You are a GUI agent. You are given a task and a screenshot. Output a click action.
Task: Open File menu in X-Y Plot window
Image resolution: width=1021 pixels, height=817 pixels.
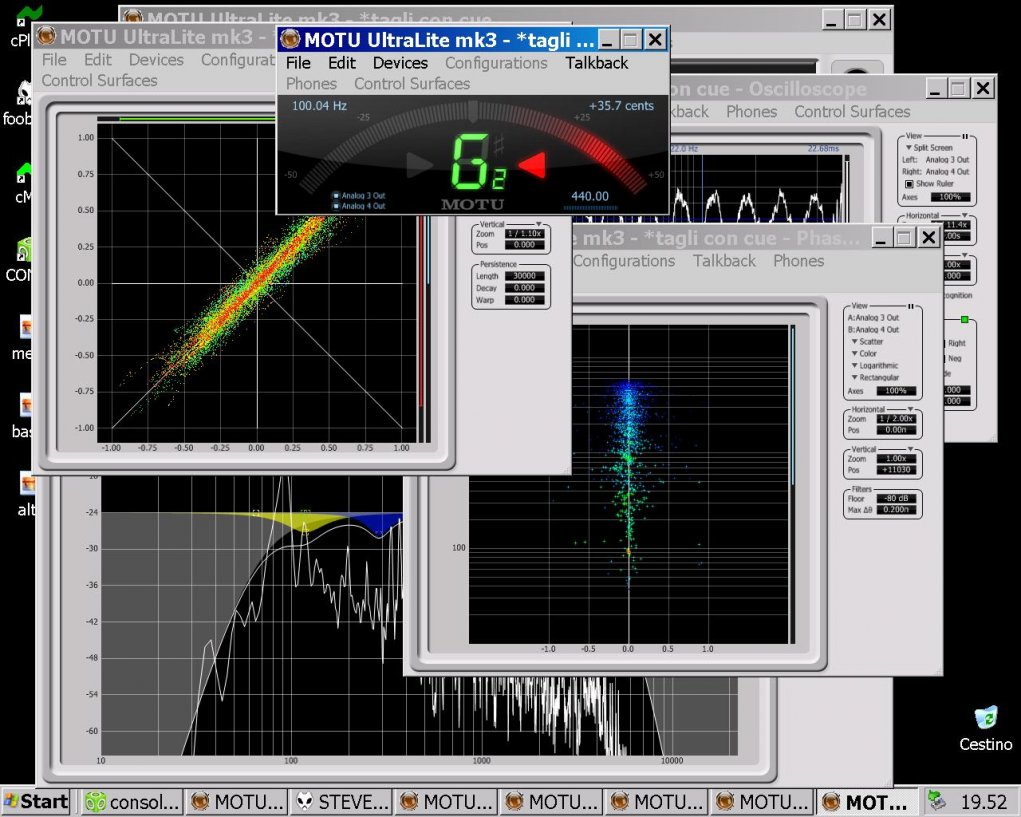pos(54,60)
